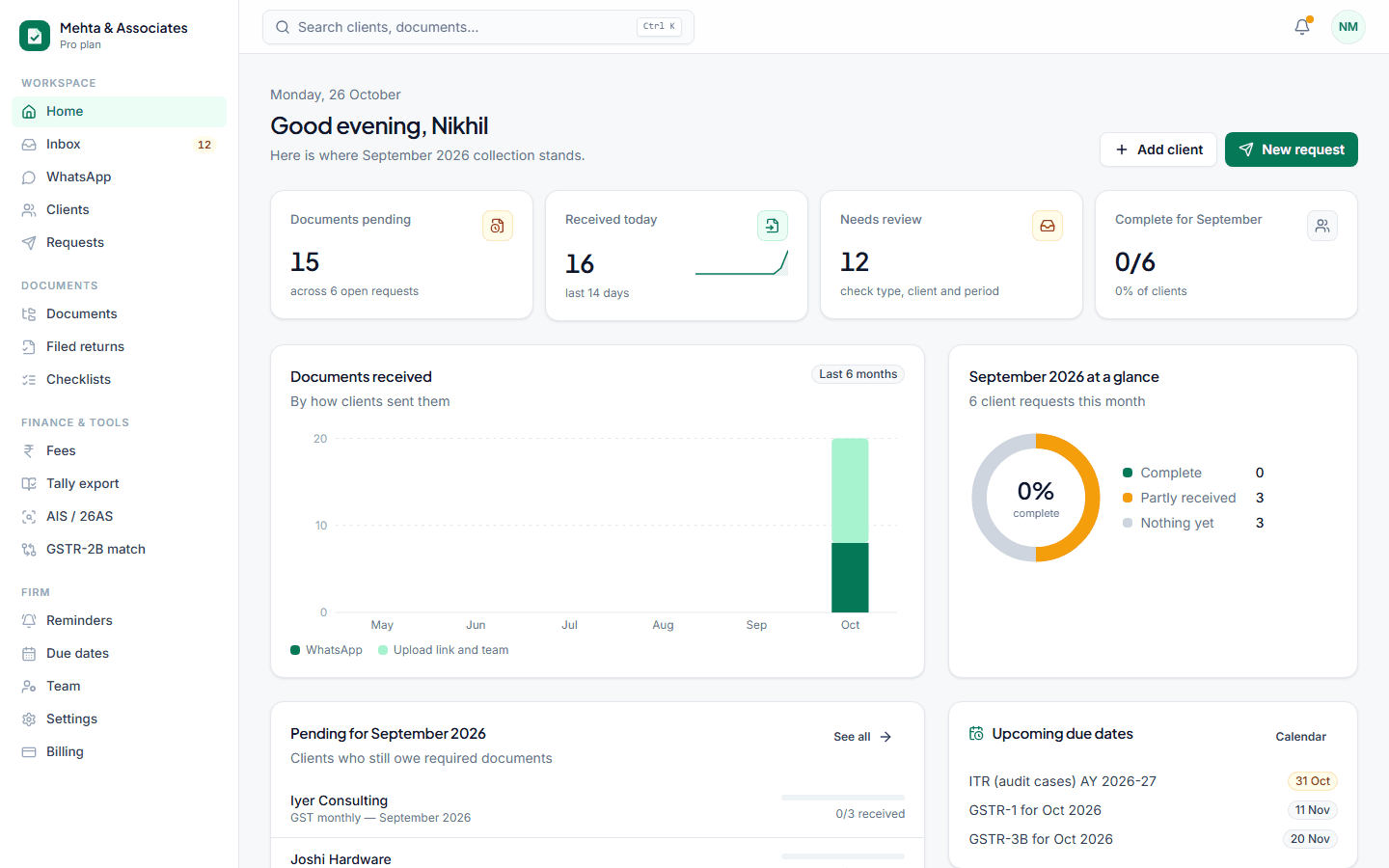Click the magnifier icon in search bar
Screen dimensions: 1389x868
coord(283,27)
